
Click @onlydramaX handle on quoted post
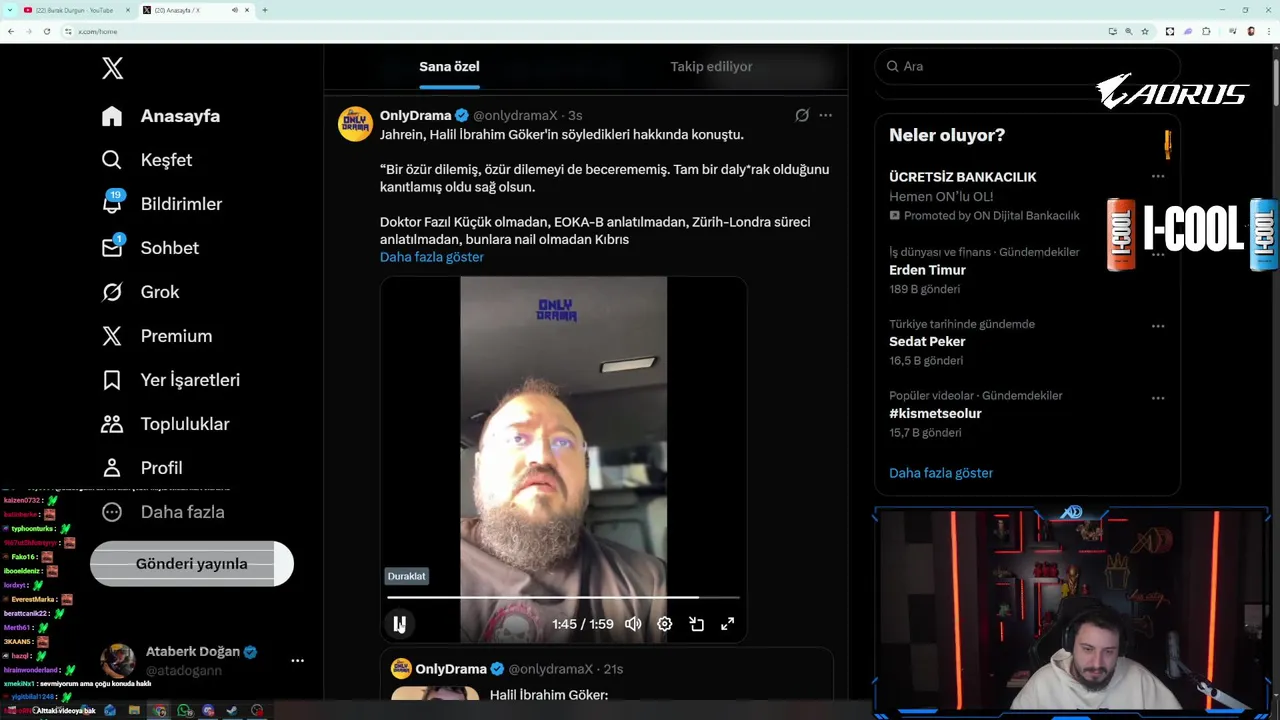coord(551,669)
